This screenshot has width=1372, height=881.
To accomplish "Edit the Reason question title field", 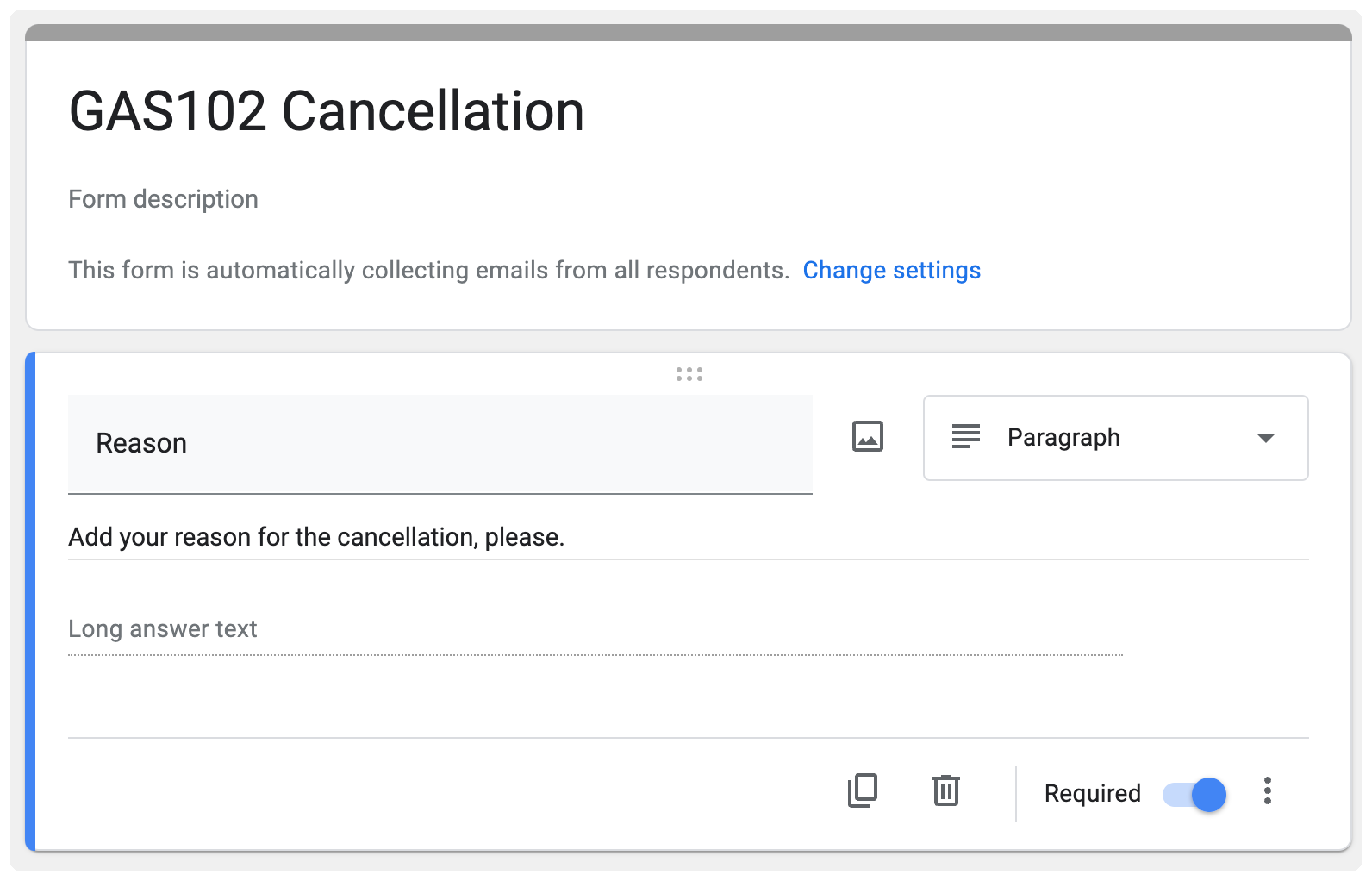I will [440, 443].
